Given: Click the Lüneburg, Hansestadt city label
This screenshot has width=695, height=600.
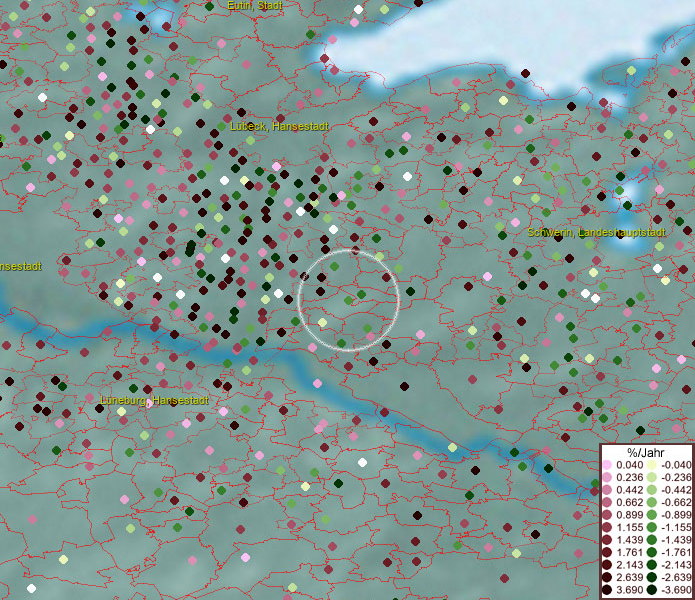Looking at the screenshot, I should (x=154, y=400).
